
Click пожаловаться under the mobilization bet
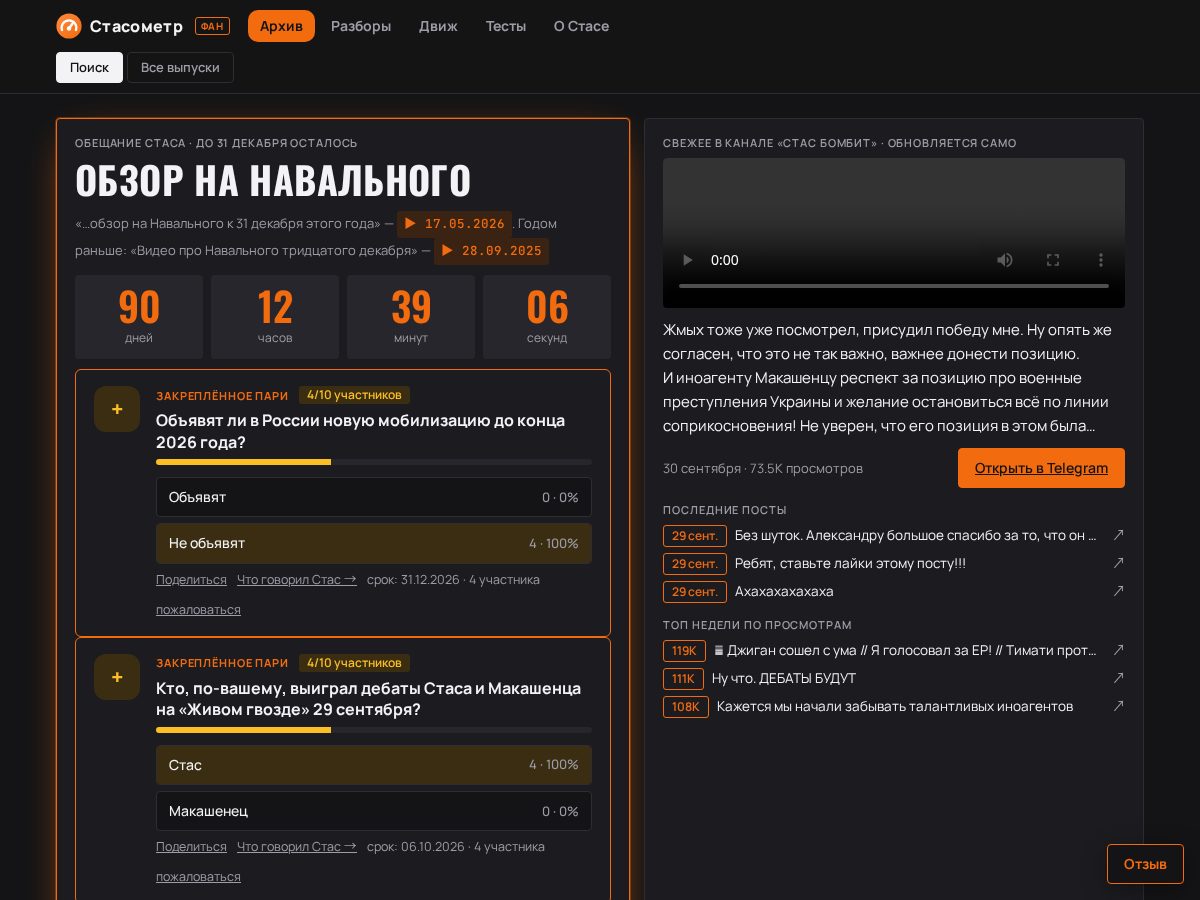[x=198, y=609]
